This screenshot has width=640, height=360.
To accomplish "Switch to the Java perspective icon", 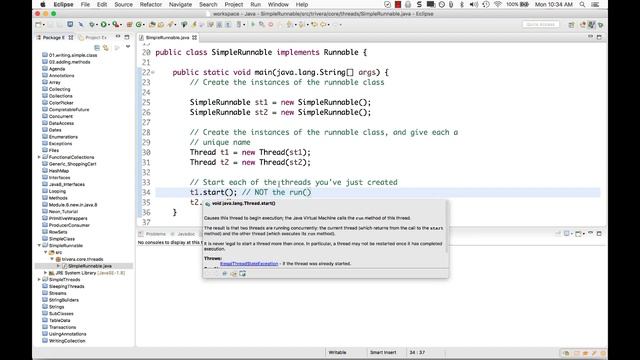I will point(591,25).
